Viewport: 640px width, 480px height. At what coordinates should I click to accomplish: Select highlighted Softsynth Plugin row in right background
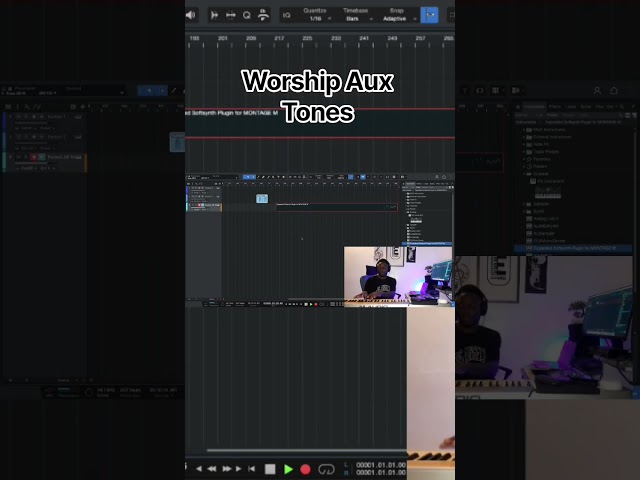[573, 248]
